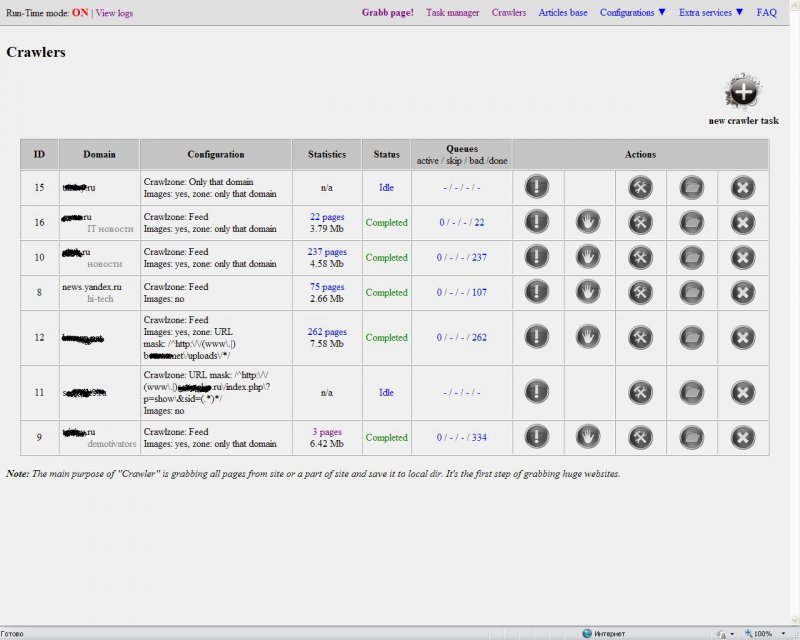Delete crawler 9 using the X icon
800x640 pixels.
742,437
